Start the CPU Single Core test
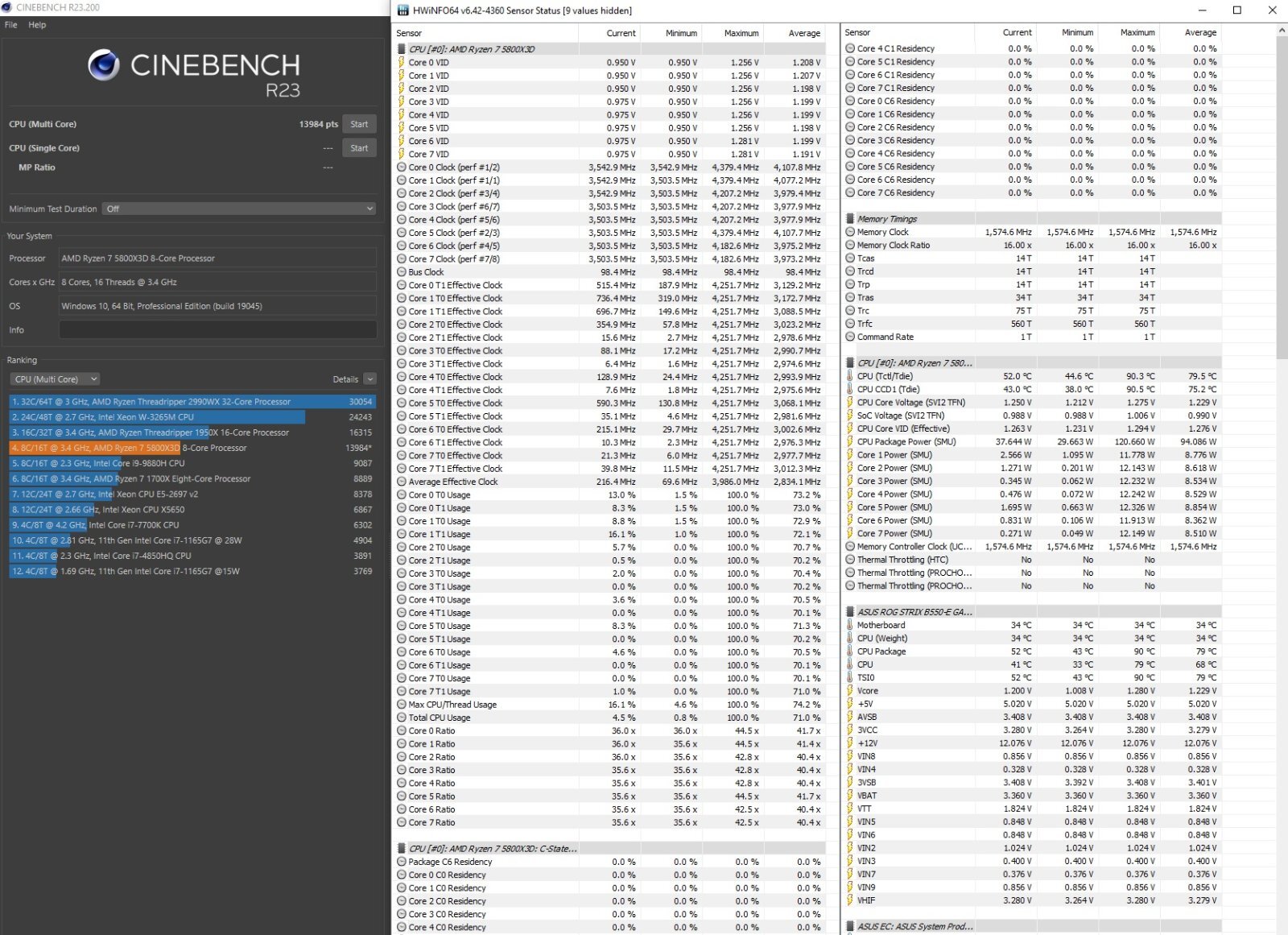 (x=359, y=148)
